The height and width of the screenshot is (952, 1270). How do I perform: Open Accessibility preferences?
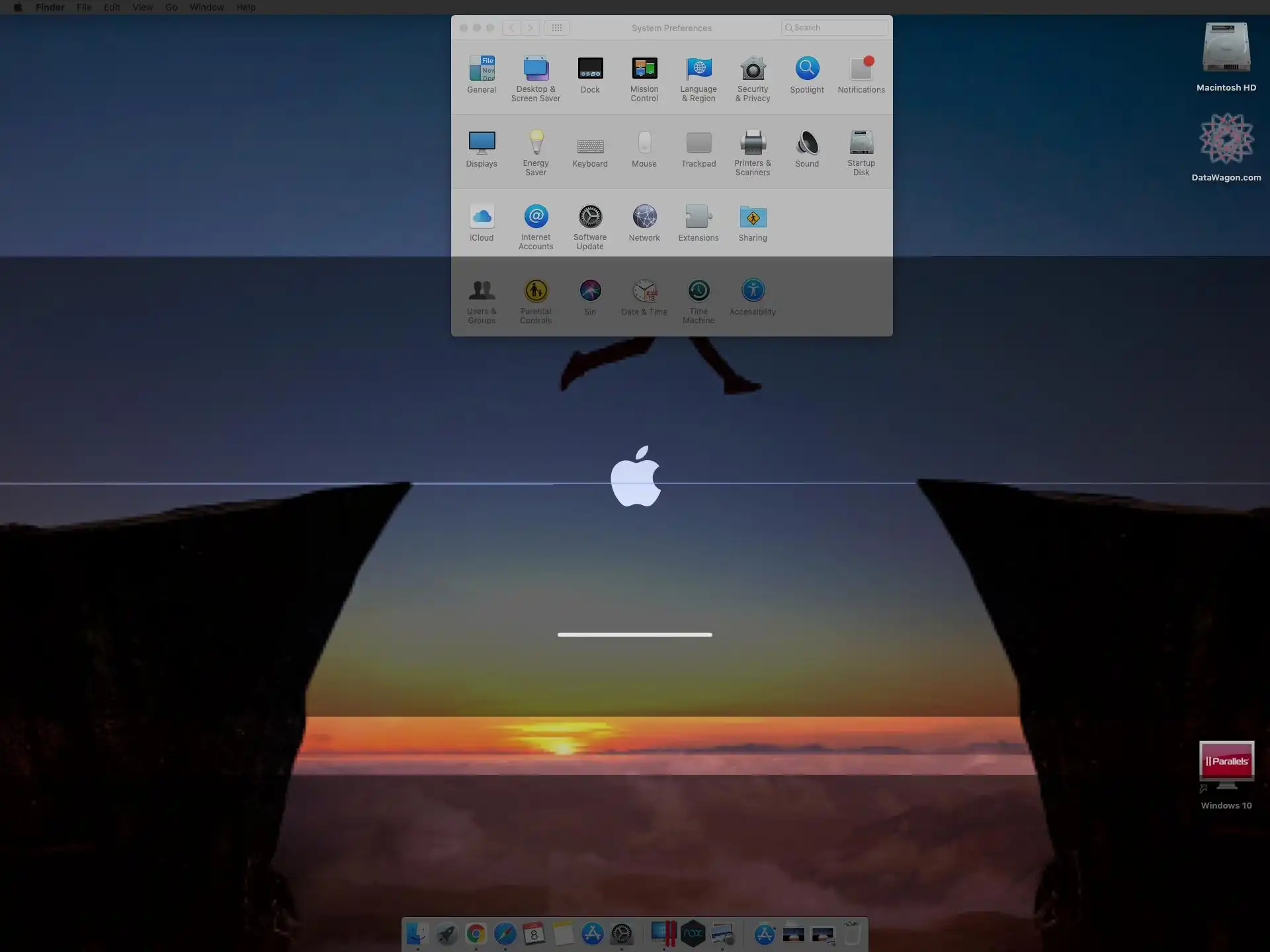(x=753, y=291)
